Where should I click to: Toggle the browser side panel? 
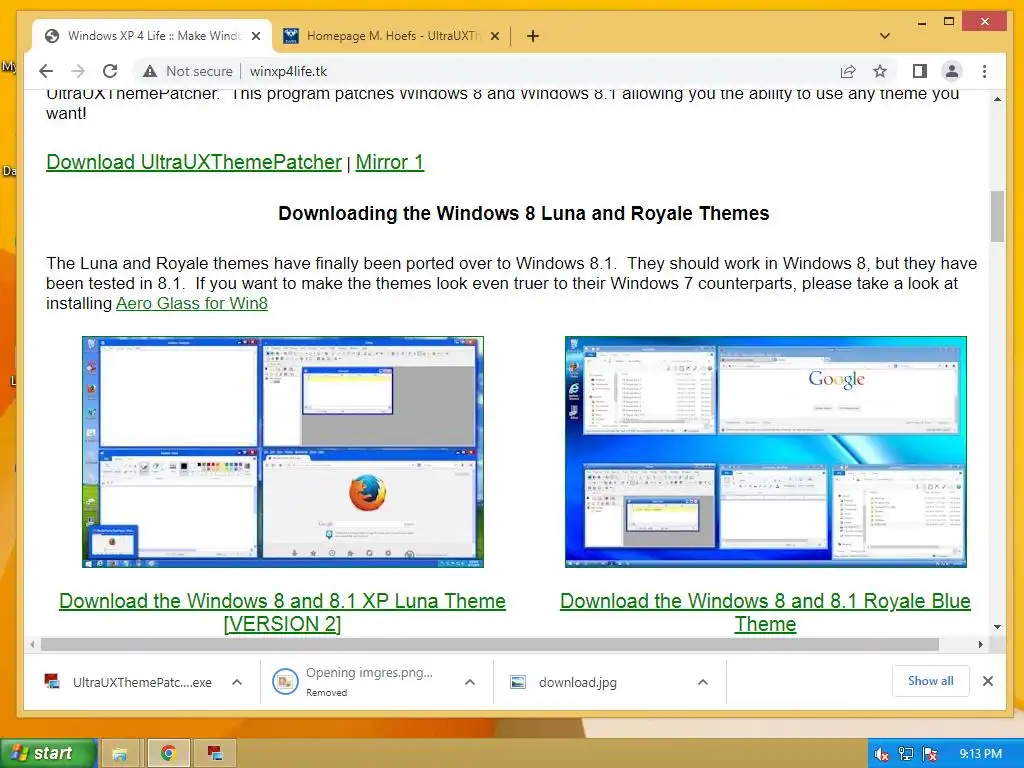[x=920, y=71]
